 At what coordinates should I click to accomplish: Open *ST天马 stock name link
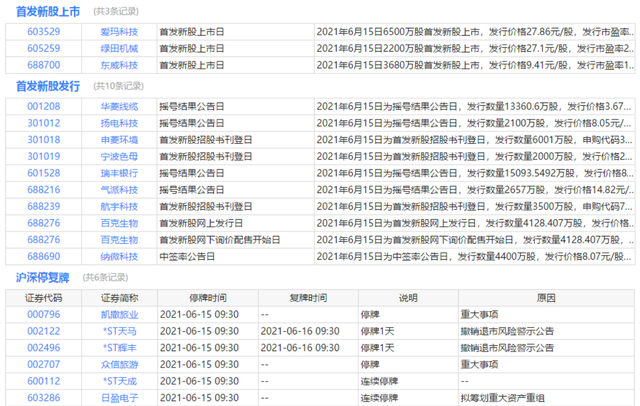click(120, 331)
